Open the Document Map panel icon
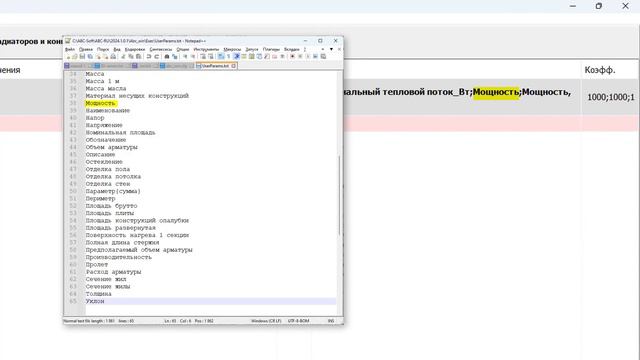The image size is (640, 360). point(251,56)
